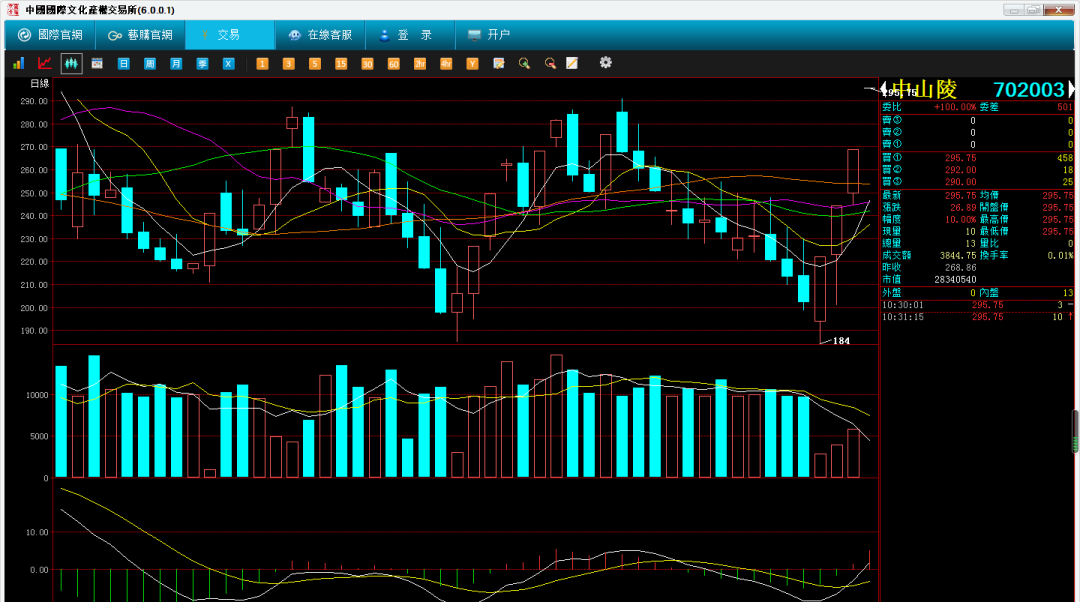Select buy level 3 price 290.00
The height and width of the screenshot is (602, 1080).
(960, 182)
